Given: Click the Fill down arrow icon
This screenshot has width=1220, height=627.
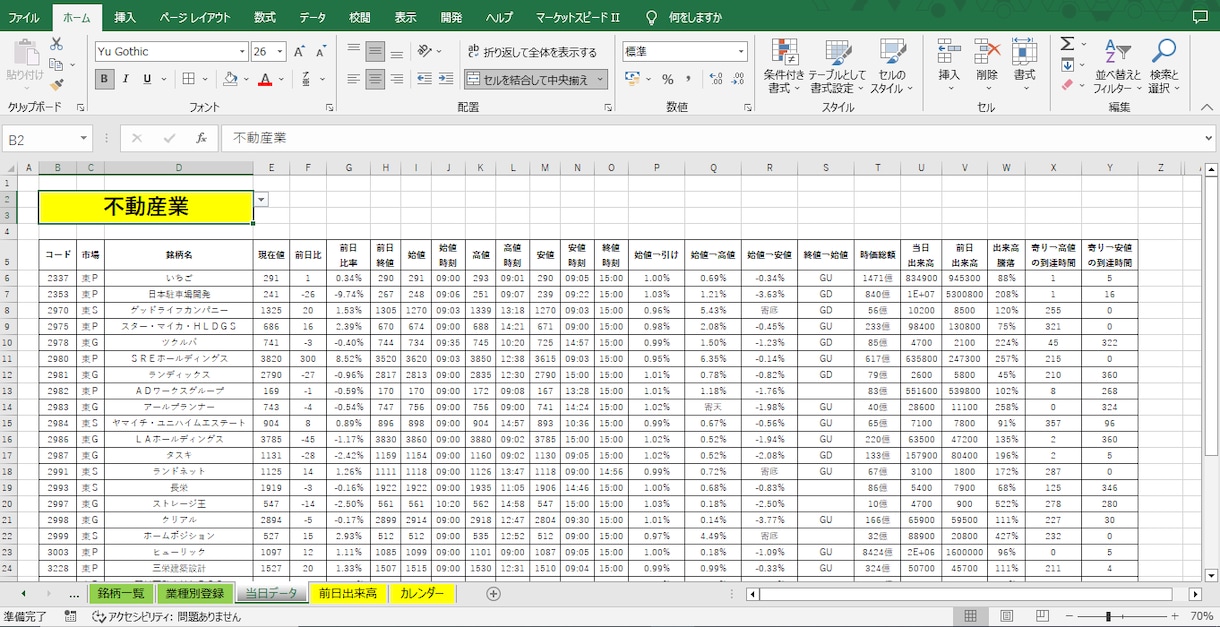Looking at the screenshot, I should click(1067, 65).
